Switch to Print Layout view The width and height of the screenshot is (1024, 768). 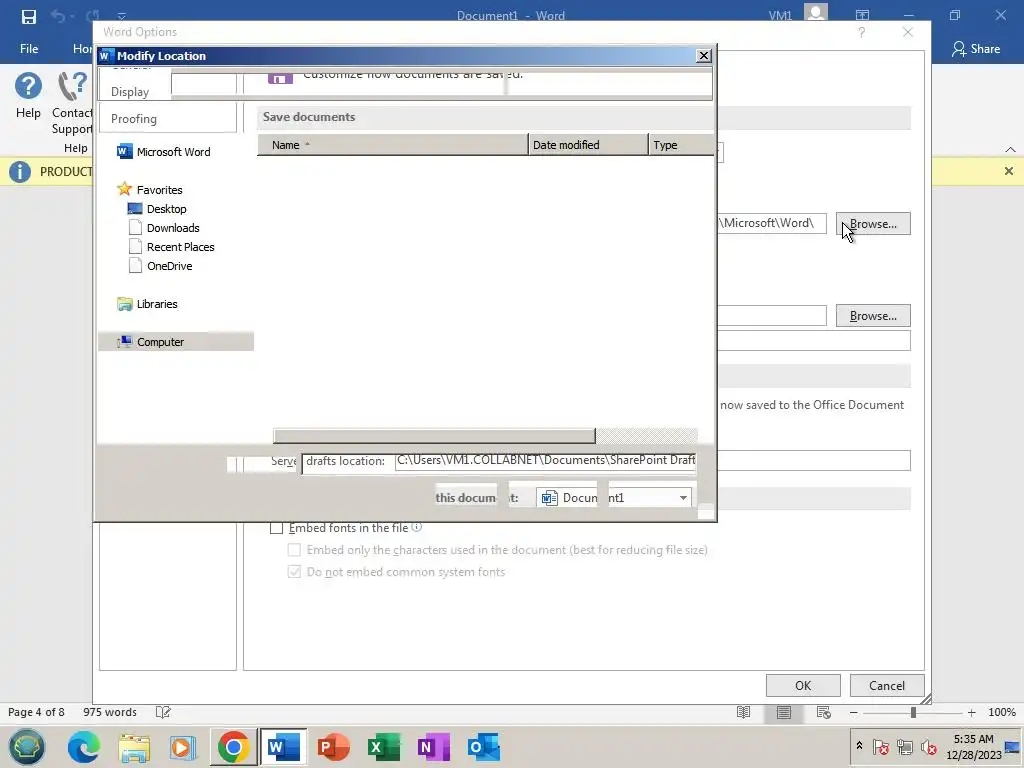(x=784, y=712)
